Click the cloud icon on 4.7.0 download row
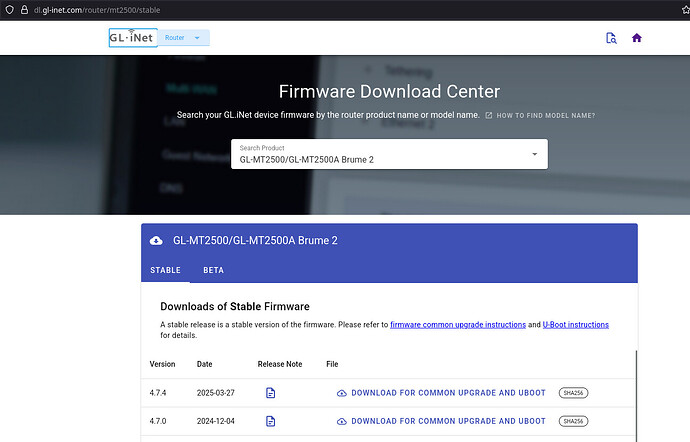This screenshot has width=690, height=442. pyautogui.click(x=341, y=422)
